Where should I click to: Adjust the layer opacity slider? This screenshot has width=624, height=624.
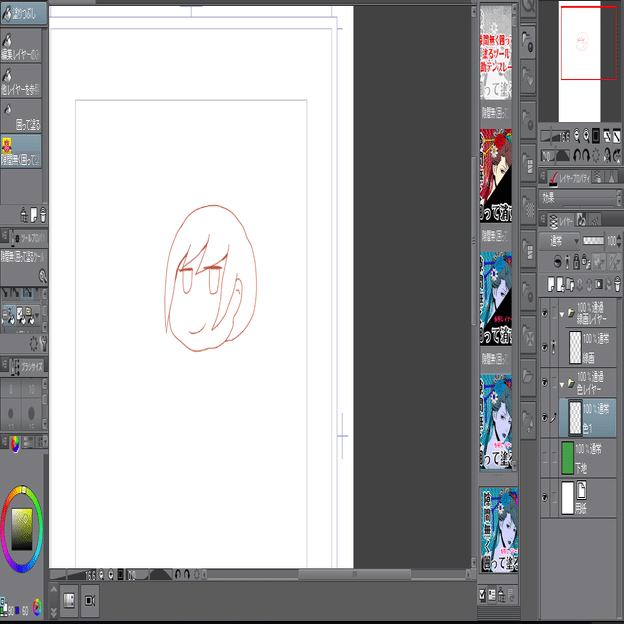593,241
